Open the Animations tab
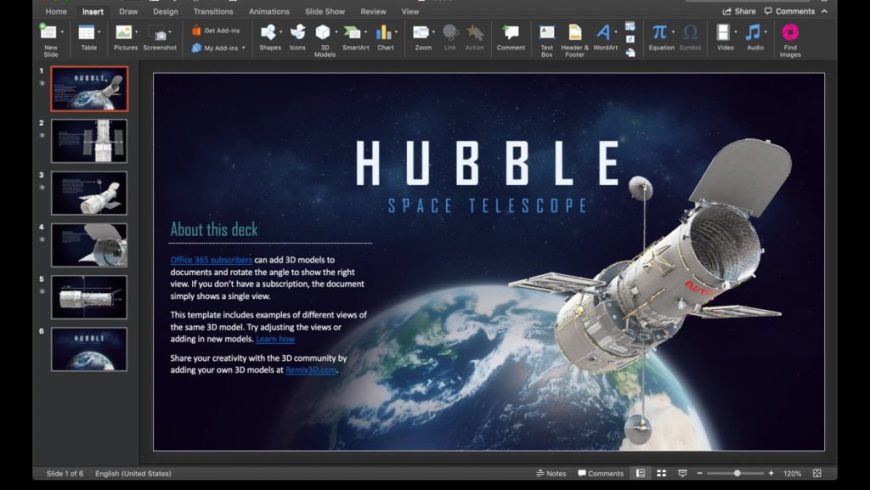This screenshot has width=870, height=490. click(269, 11)
